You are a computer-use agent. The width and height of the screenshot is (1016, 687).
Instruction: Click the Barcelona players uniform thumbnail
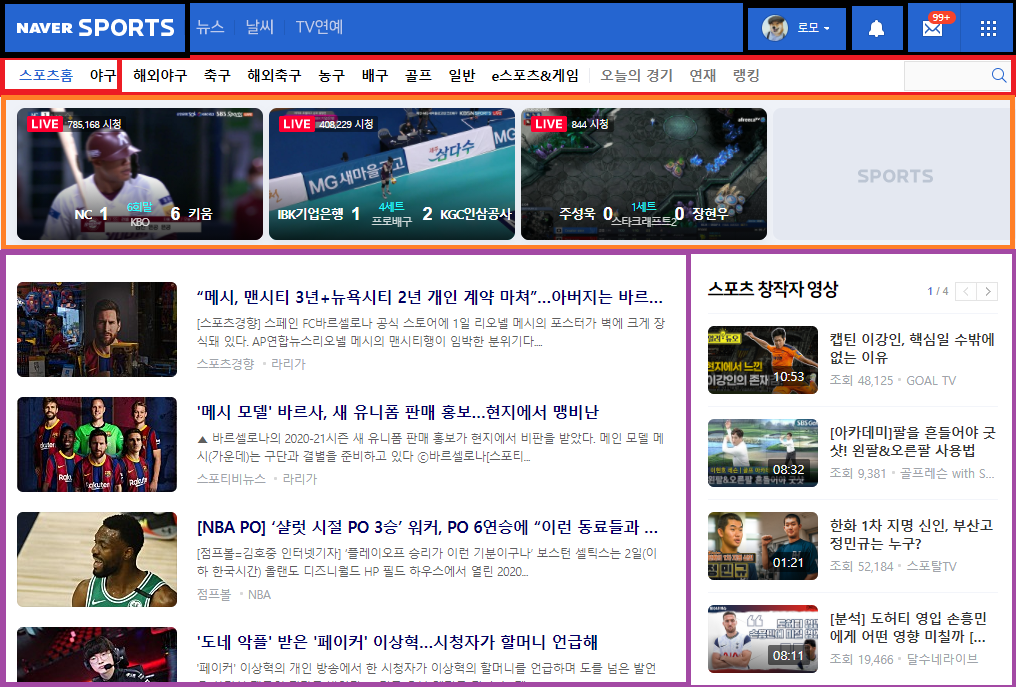tap(97, 444)
